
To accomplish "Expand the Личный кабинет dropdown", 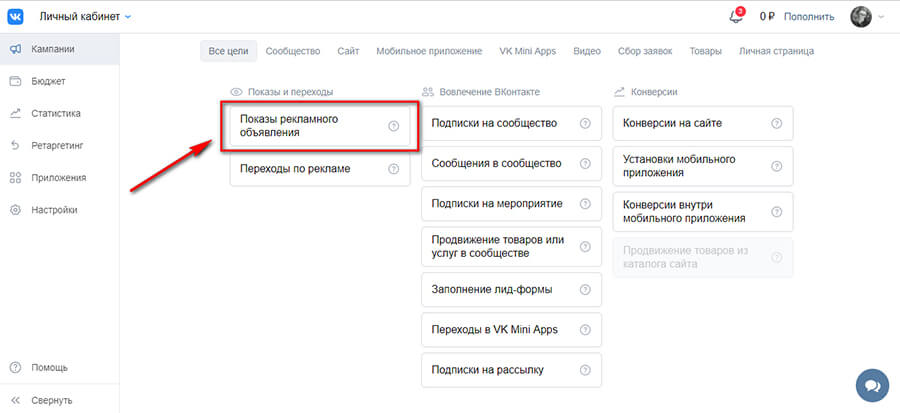I will coord(85,16).
